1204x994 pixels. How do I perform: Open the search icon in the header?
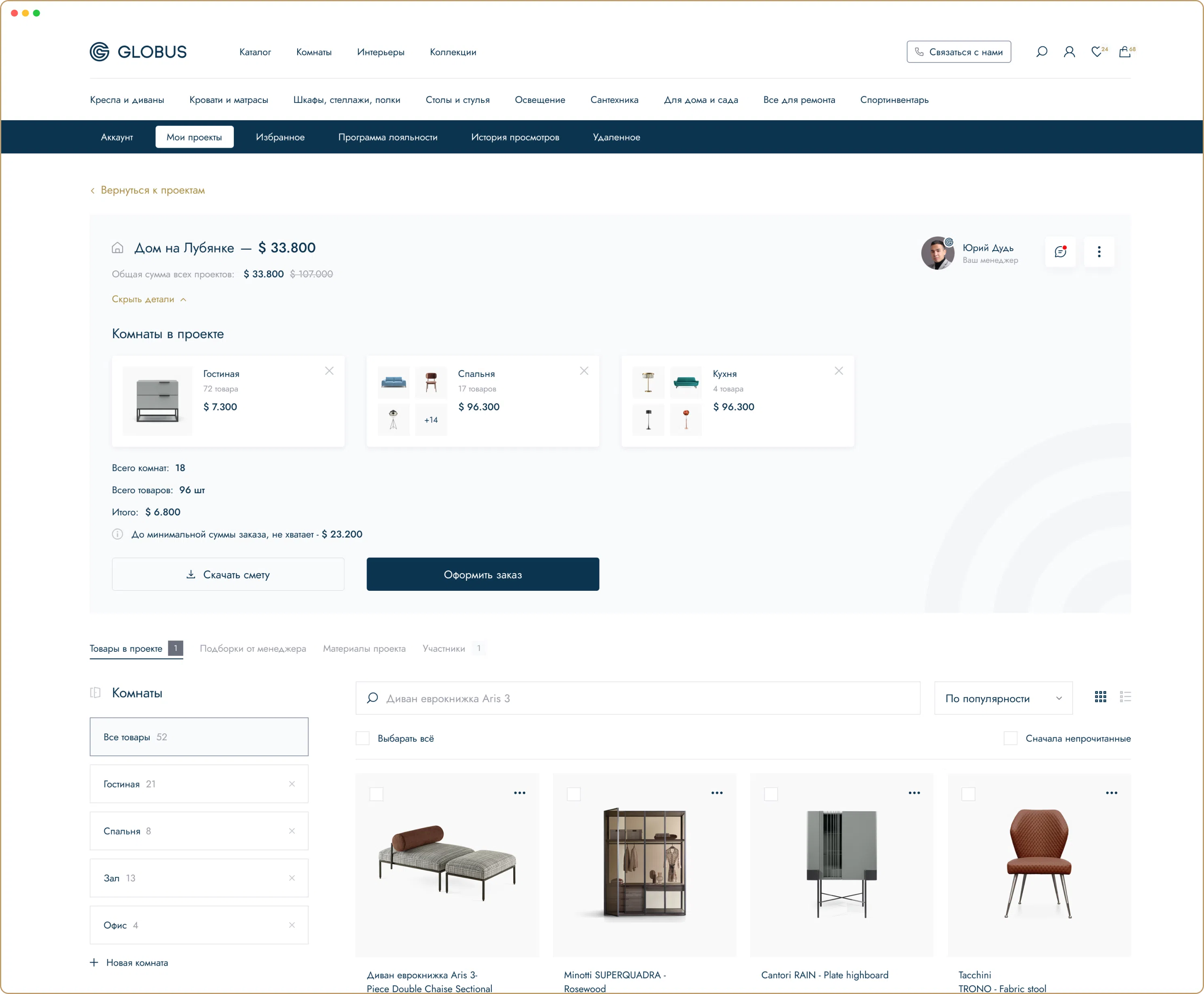[x=1041, y=52]
